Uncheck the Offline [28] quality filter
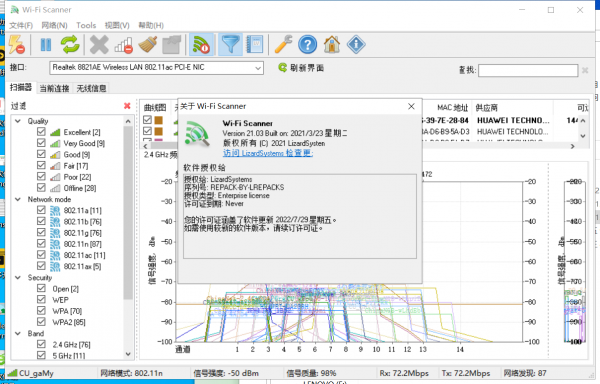This screenshot has height=384, width=600. pos(41,188)
